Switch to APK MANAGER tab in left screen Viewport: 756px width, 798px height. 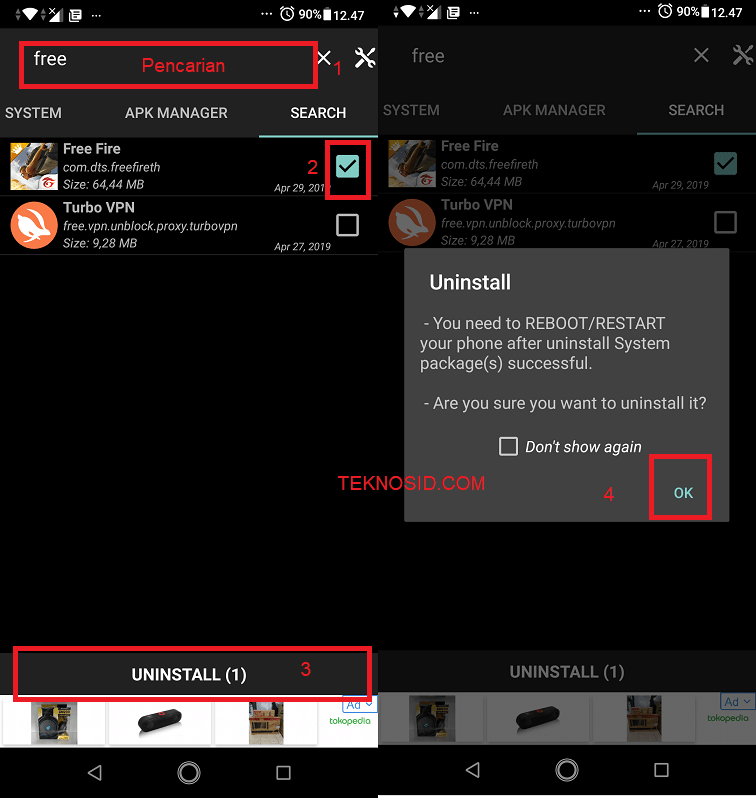click(x=176, y=112)
